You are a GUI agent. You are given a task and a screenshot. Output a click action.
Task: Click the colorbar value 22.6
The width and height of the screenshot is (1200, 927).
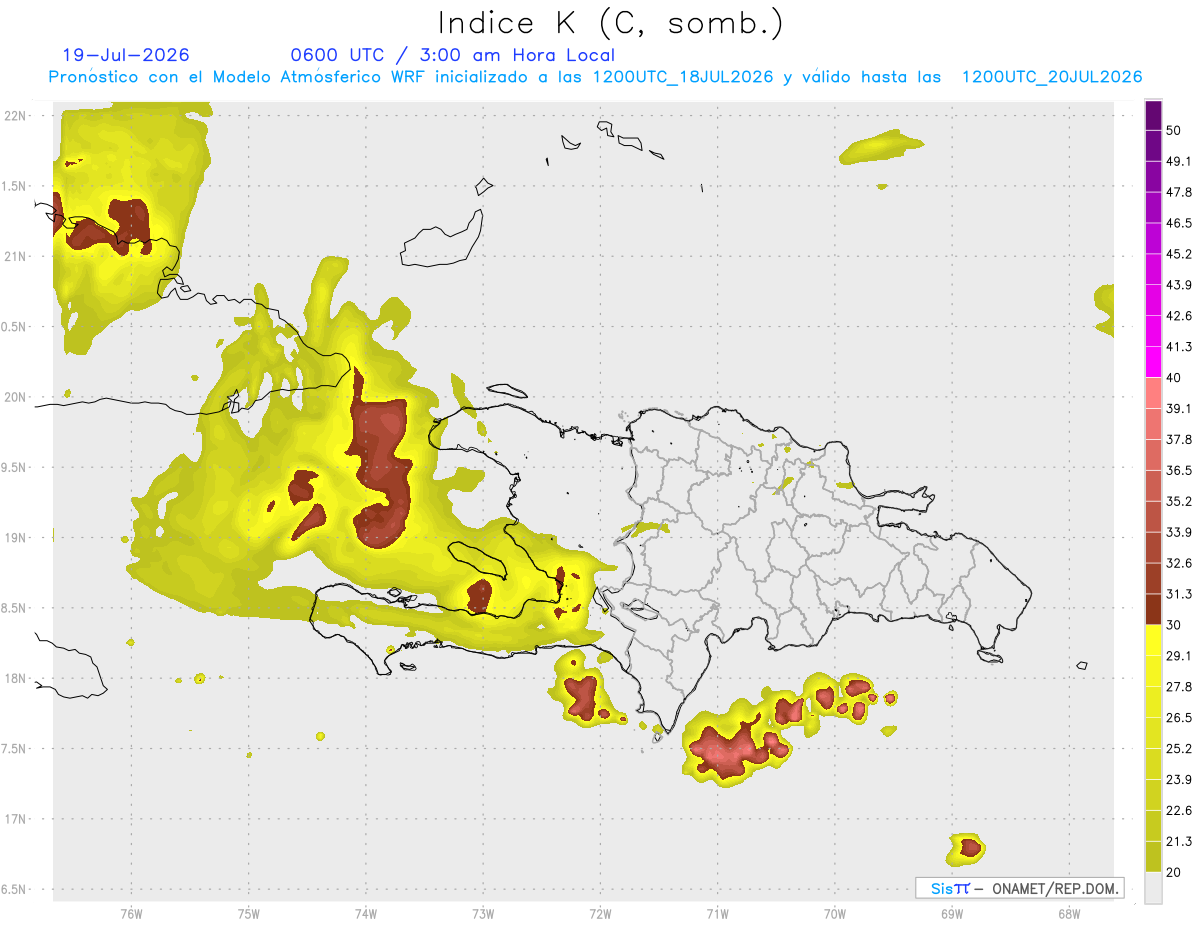[x=1180, y=810]
